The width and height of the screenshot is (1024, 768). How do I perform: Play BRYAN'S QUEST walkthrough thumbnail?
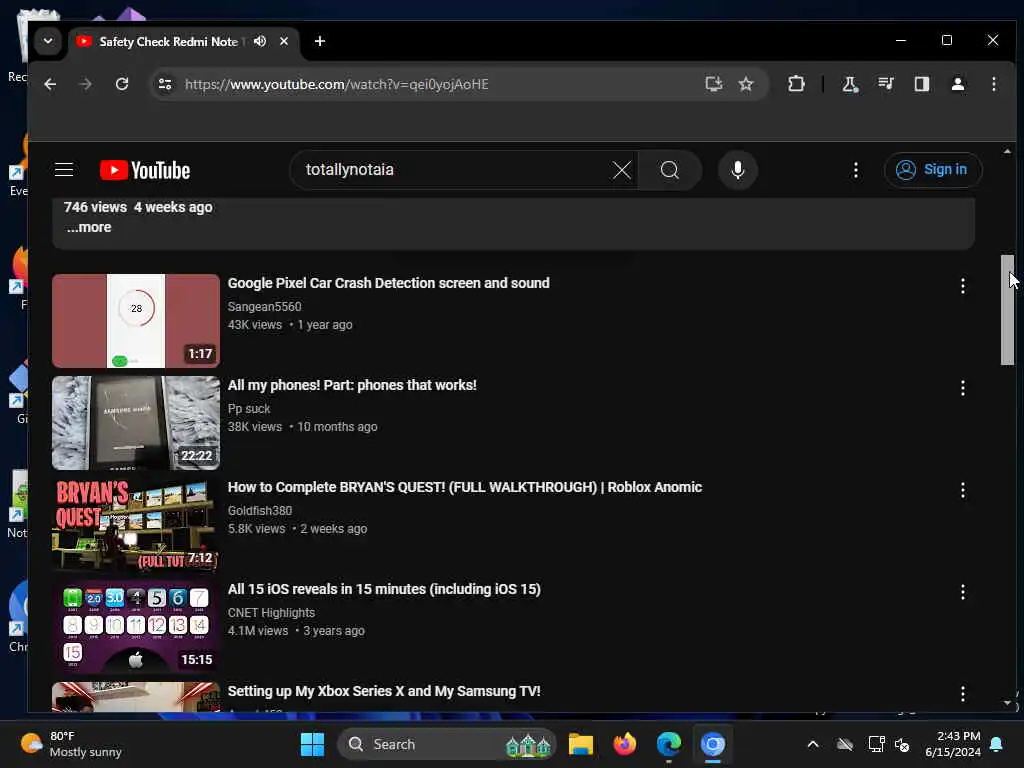[136, 524]
